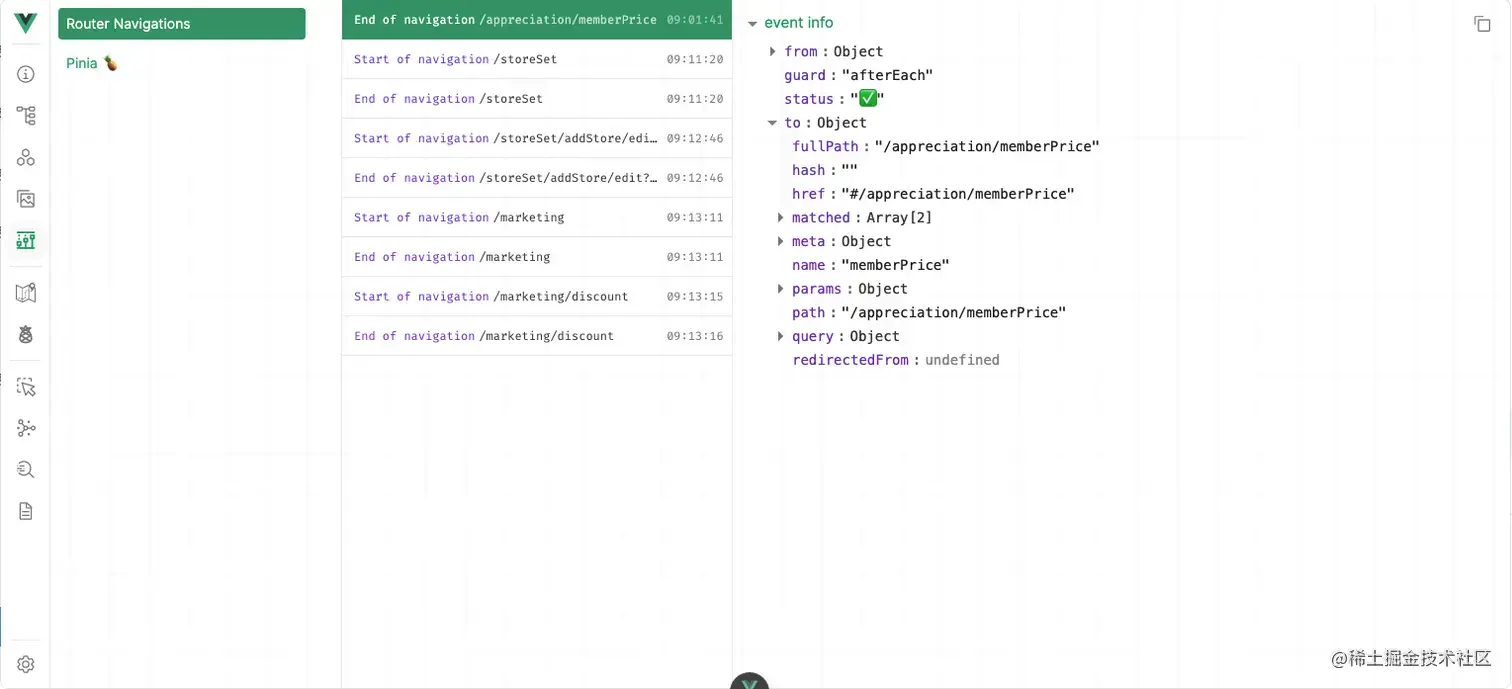Viewport: 1512px width, 689px height.
Task: Expand the params Object node
Action: point(781,289)
